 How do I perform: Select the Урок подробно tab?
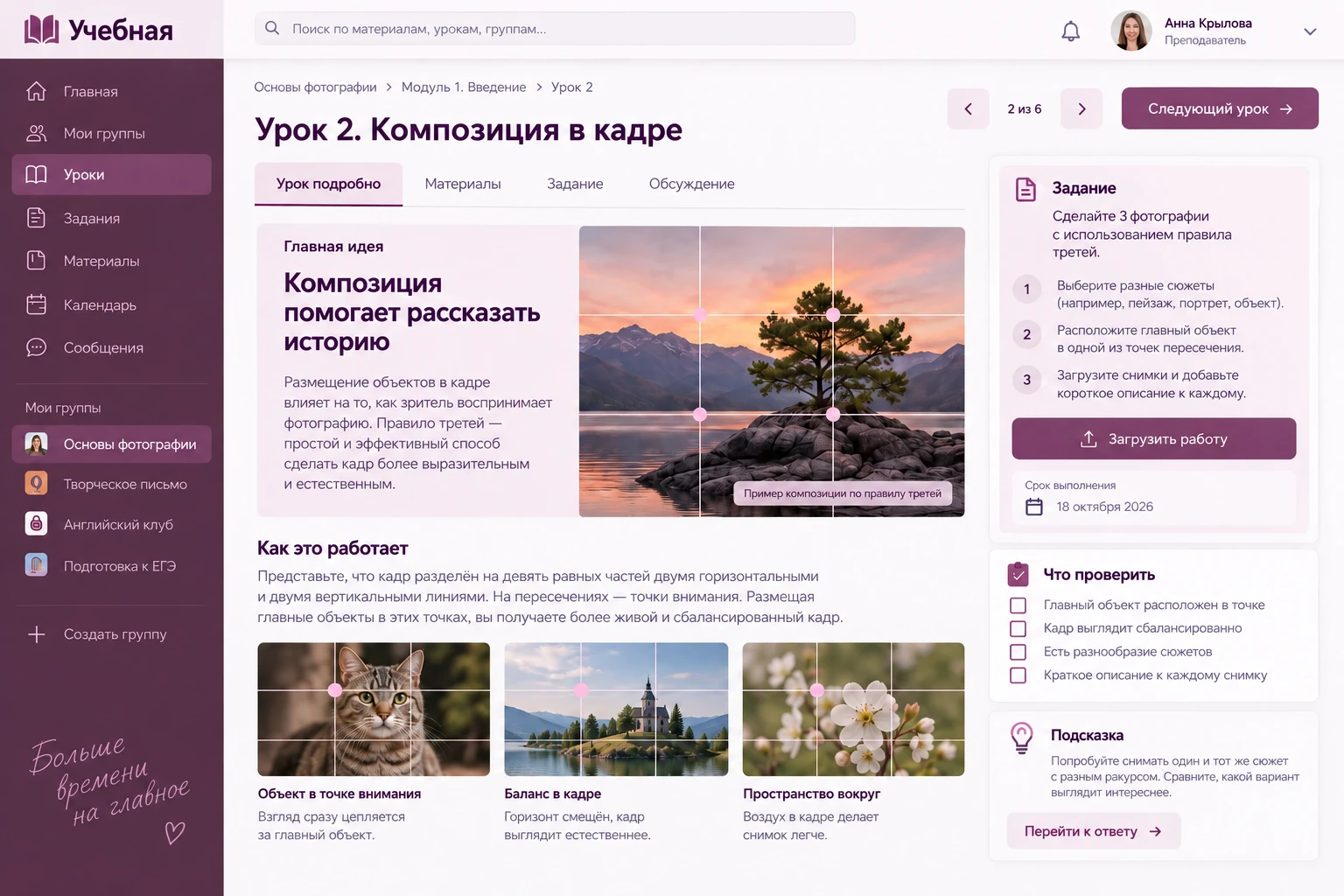pos(328,184)
